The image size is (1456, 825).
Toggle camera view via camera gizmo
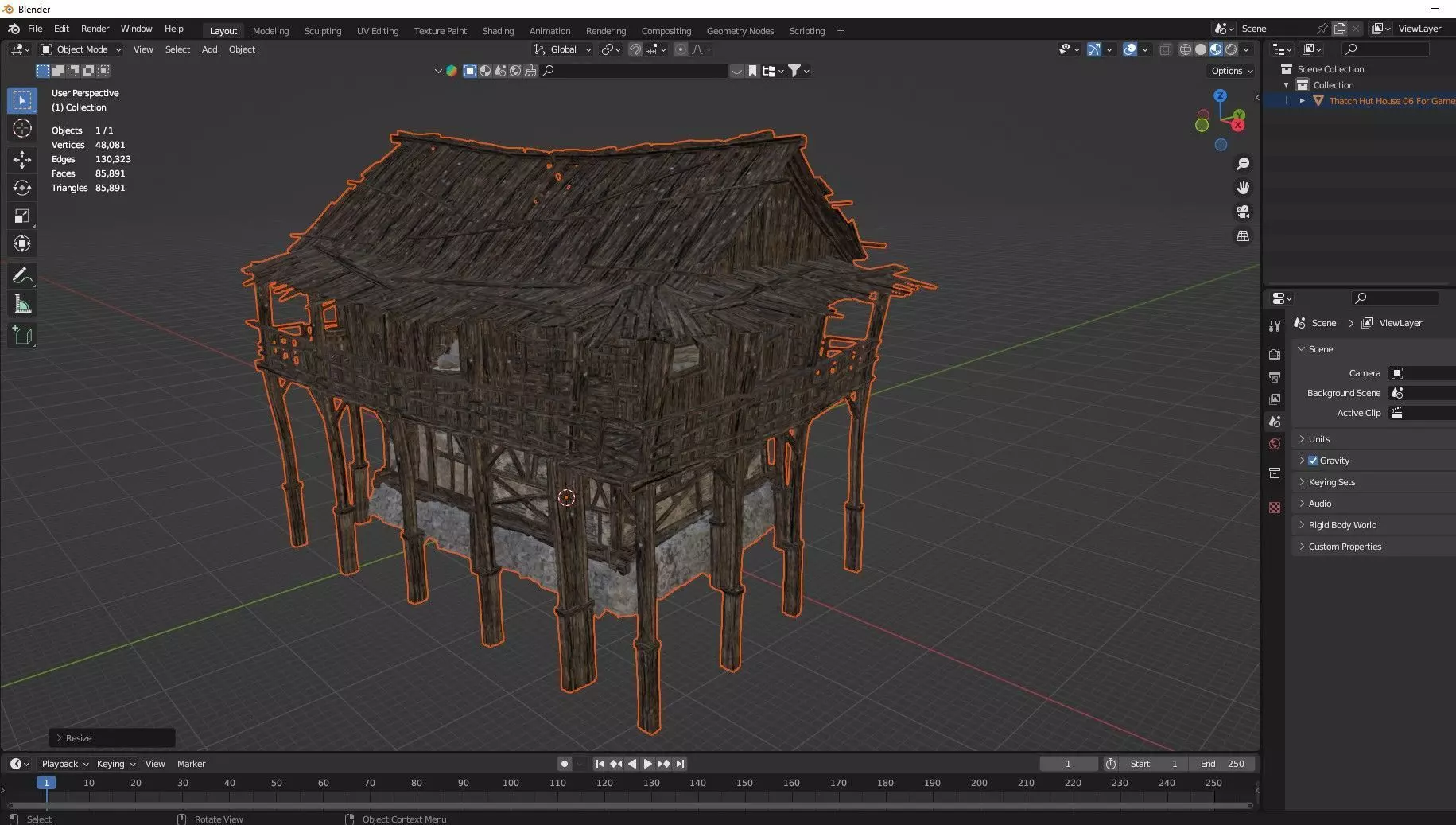pos(1243,212)
